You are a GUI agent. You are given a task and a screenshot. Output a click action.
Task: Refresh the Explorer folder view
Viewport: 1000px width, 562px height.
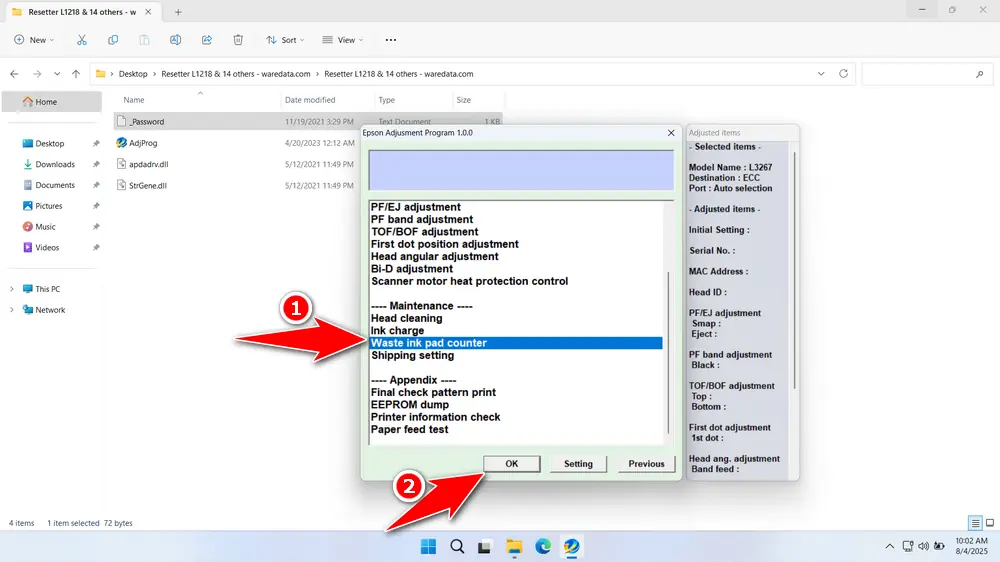coord(843,74)
